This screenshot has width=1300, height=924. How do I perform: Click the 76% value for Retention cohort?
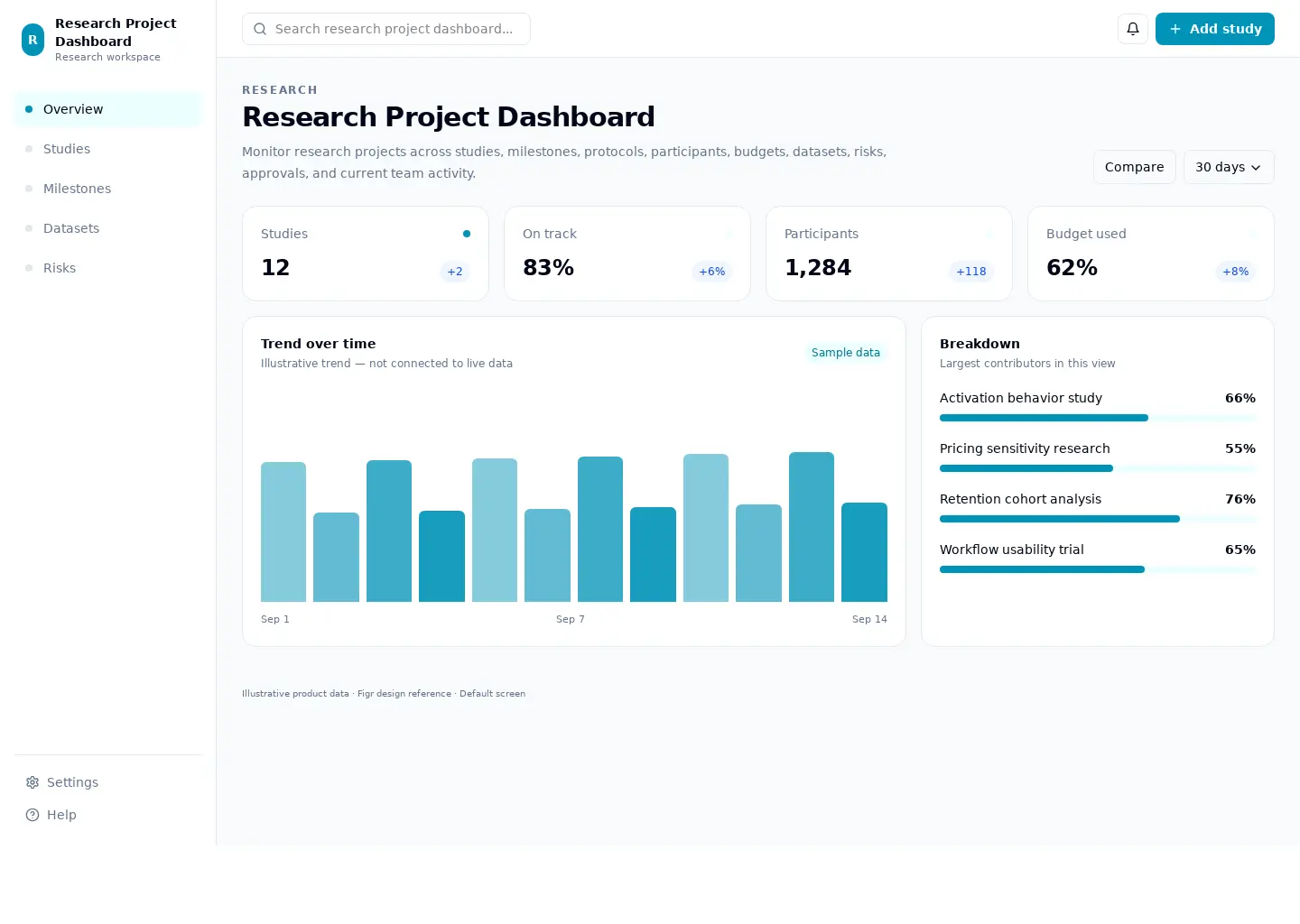click(x=1240, y=499)
